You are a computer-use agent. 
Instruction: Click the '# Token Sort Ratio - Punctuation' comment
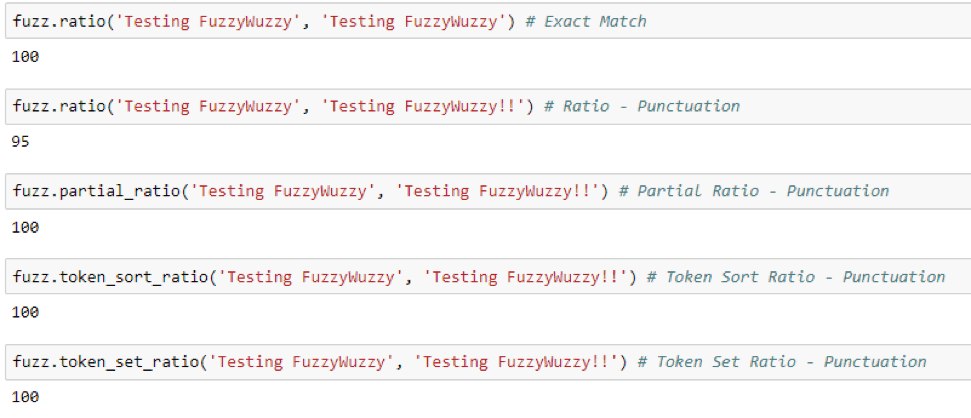796,276
